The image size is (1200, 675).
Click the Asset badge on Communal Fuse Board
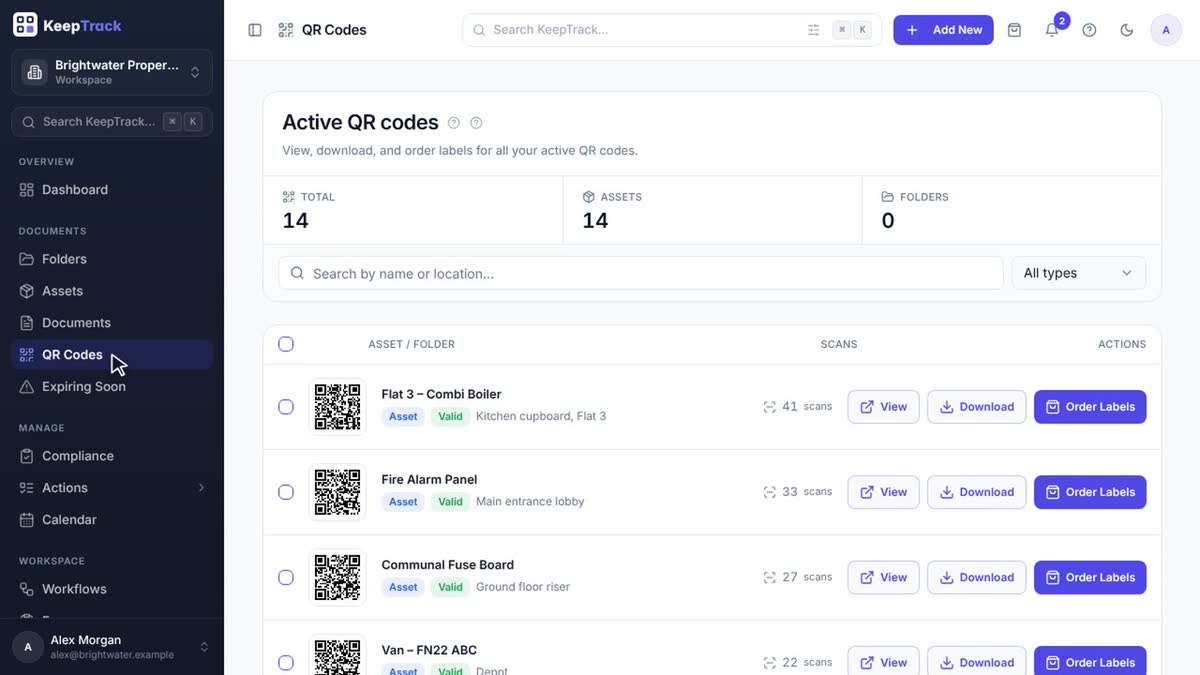point(403,587)
